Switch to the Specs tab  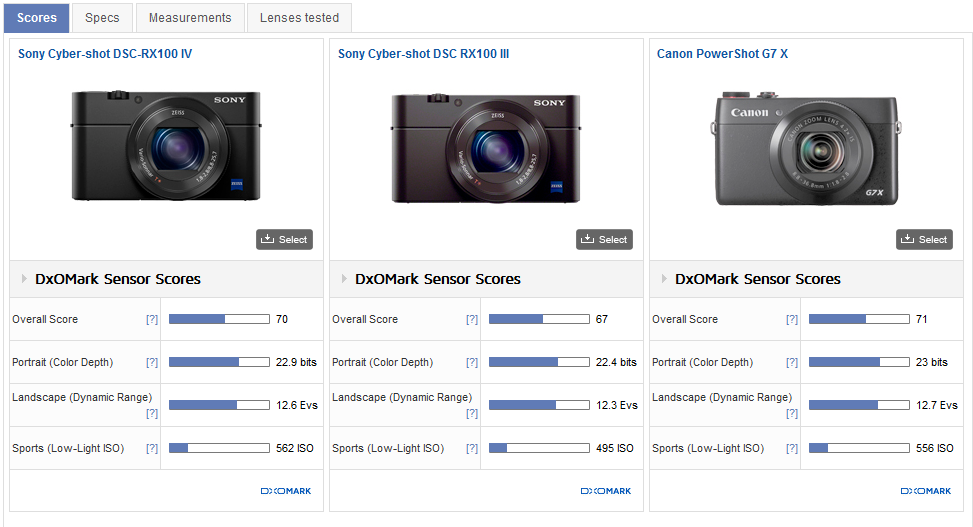102,18
